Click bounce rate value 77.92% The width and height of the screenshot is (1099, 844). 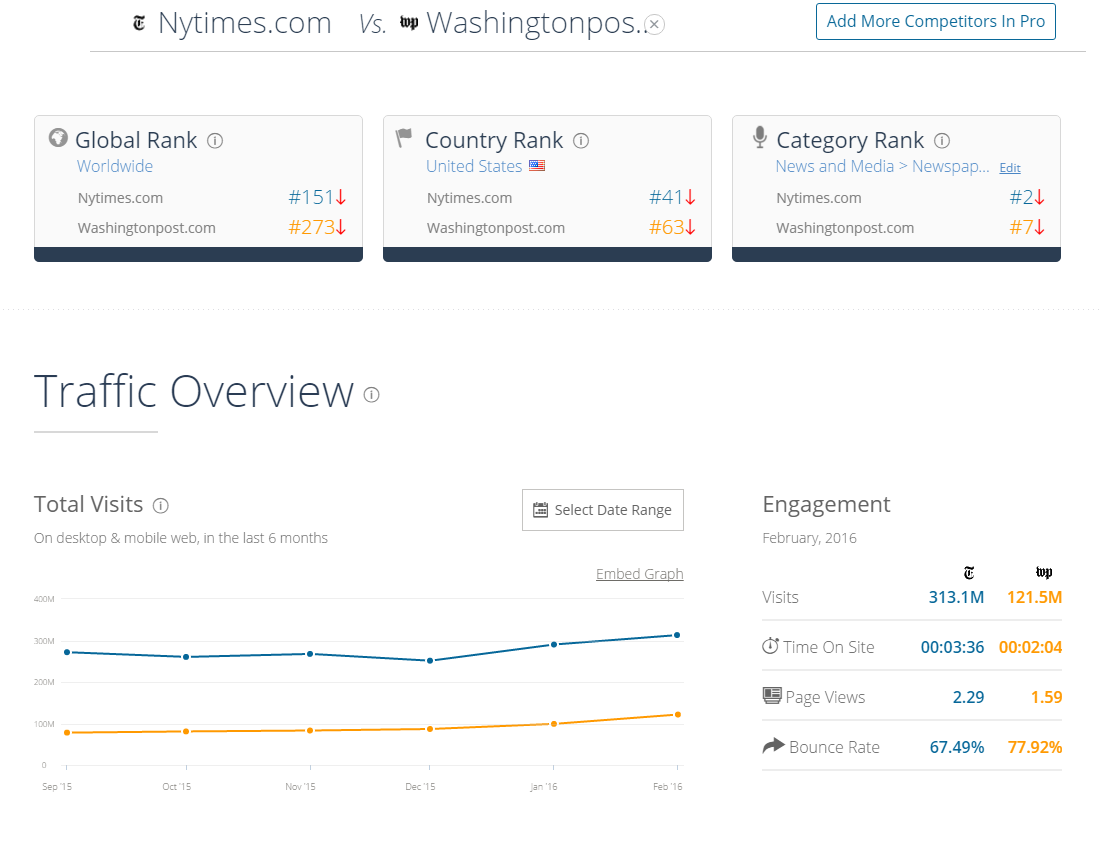point(1035,747)
